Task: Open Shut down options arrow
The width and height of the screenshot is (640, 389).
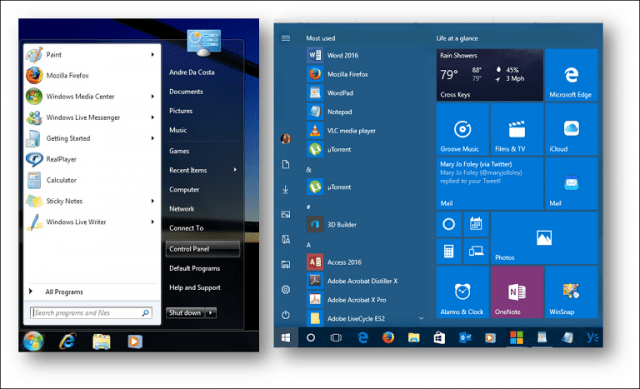Action: tap(211, 313)
